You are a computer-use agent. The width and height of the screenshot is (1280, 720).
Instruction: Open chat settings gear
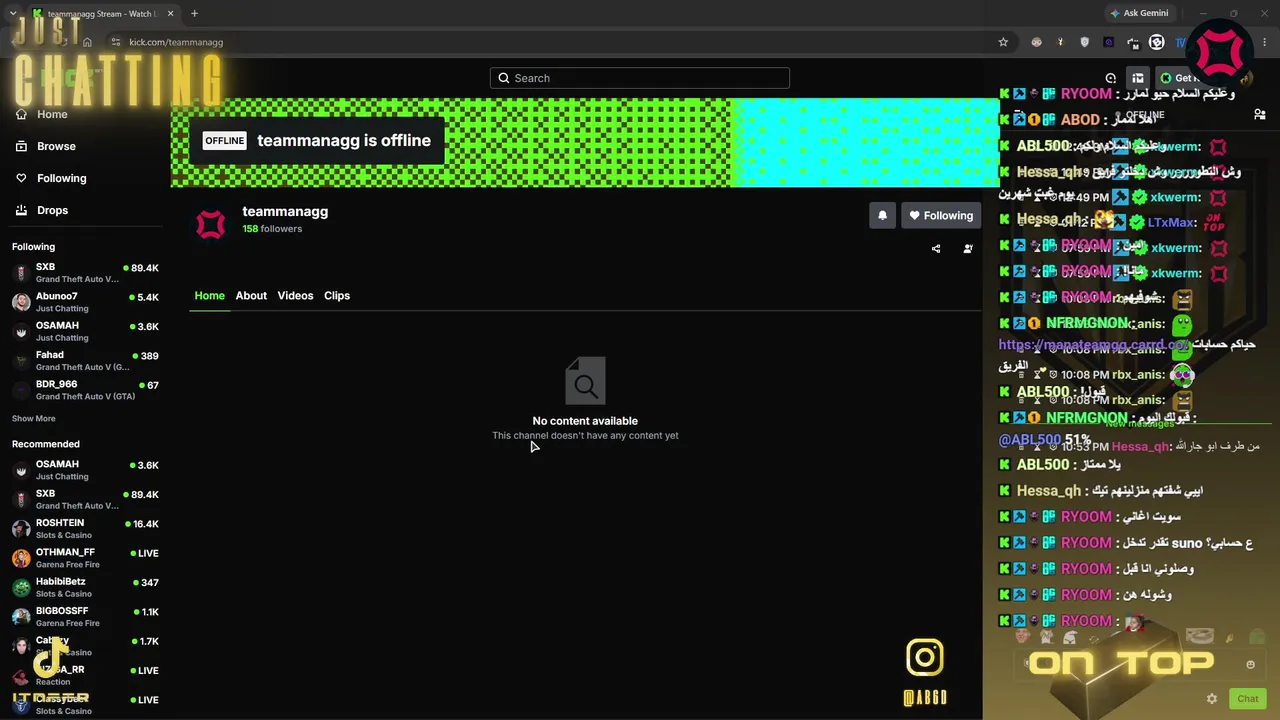[x=1212, y=699]
